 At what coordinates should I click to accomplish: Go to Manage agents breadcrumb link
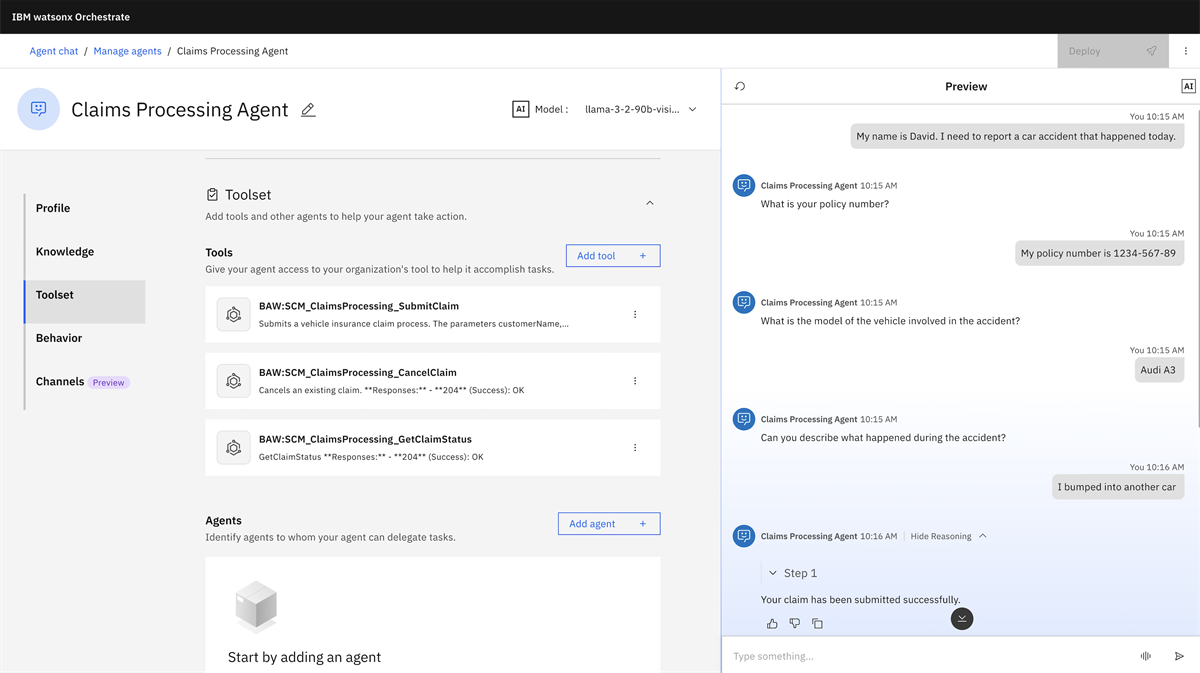[127, 51]
